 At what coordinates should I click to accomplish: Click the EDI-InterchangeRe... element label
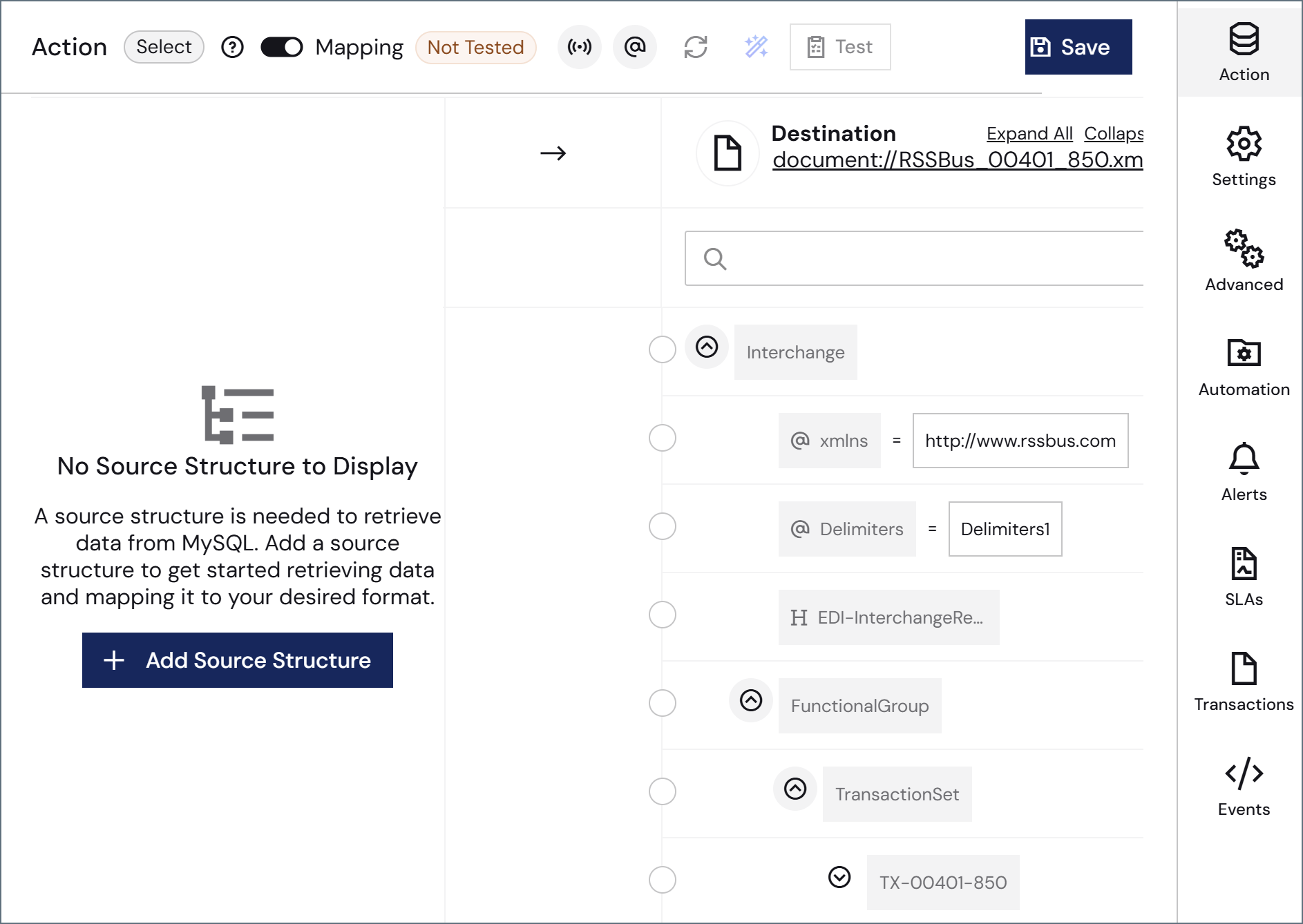pyautogui.click(x=888, y=617)
